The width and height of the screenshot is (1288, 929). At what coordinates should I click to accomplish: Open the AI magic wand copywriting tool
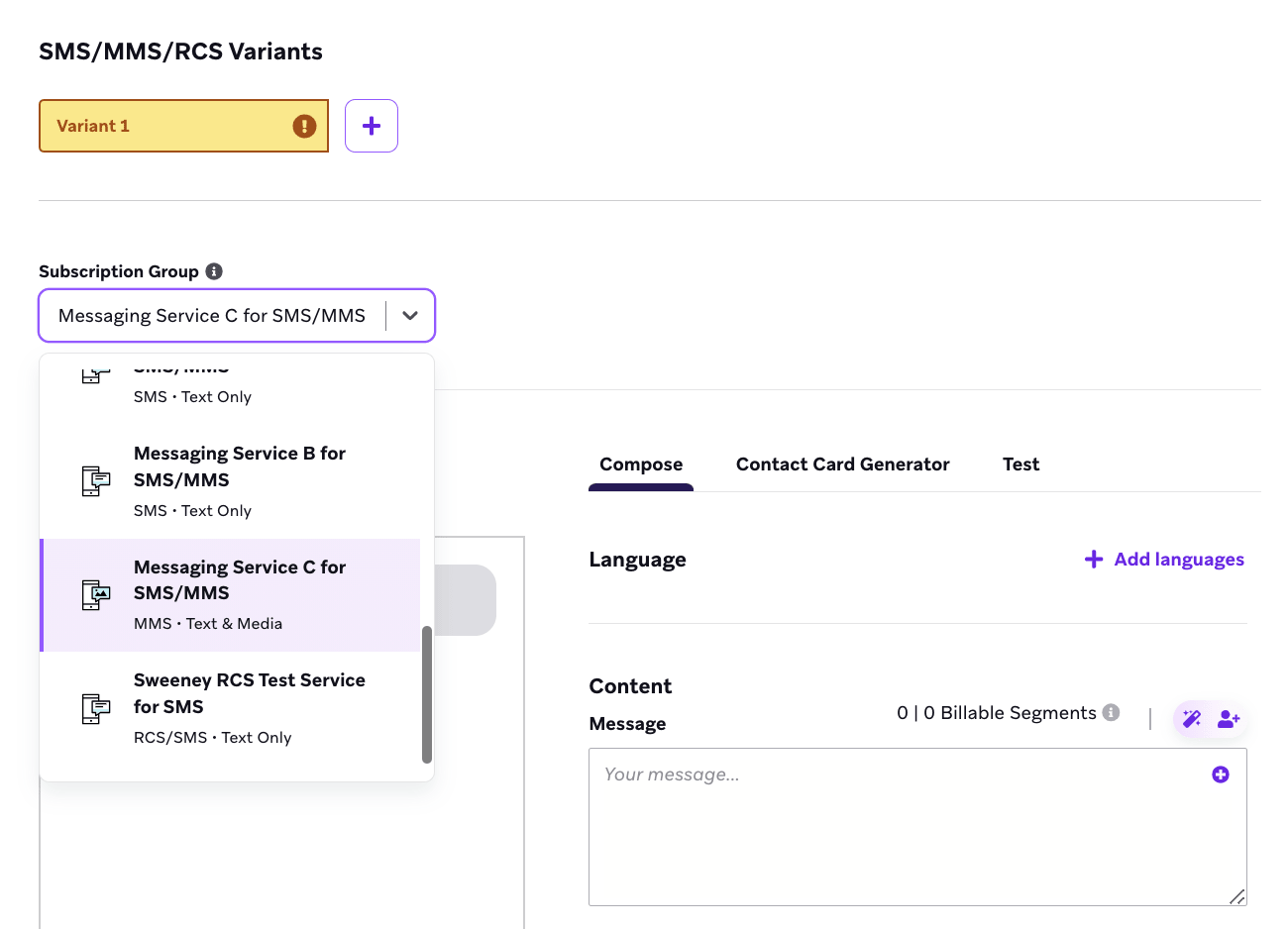[1192, 718]
